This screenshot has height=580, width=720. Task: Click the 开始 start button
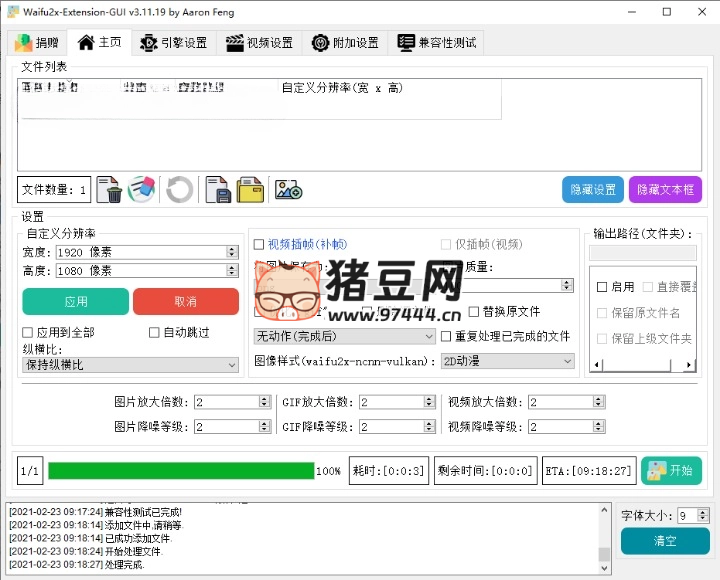(671, 470)
